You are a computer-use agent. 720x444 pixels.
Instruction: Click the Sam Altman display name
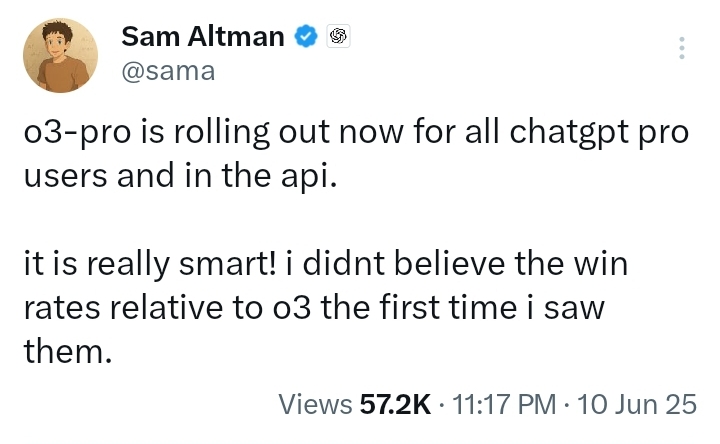click(203, 37)
